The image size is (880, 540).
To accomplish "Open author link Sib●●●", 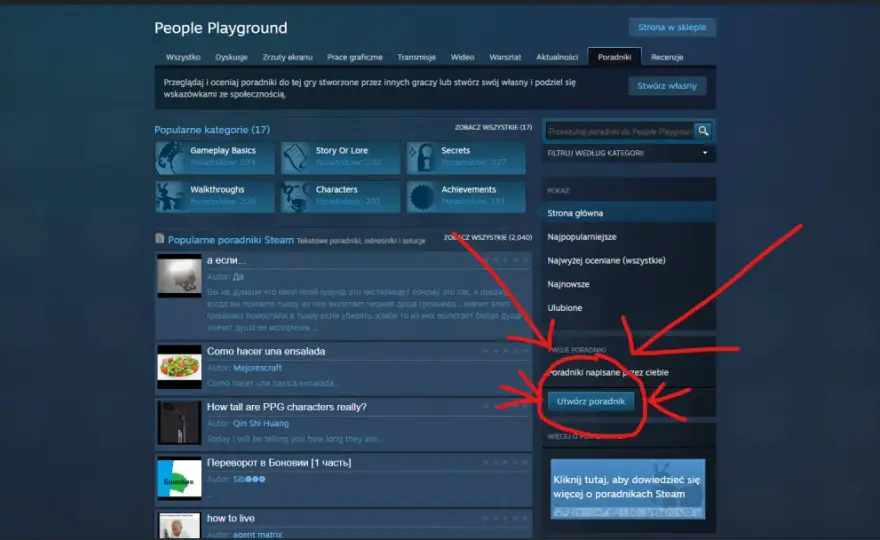I will tap(249, 479).
